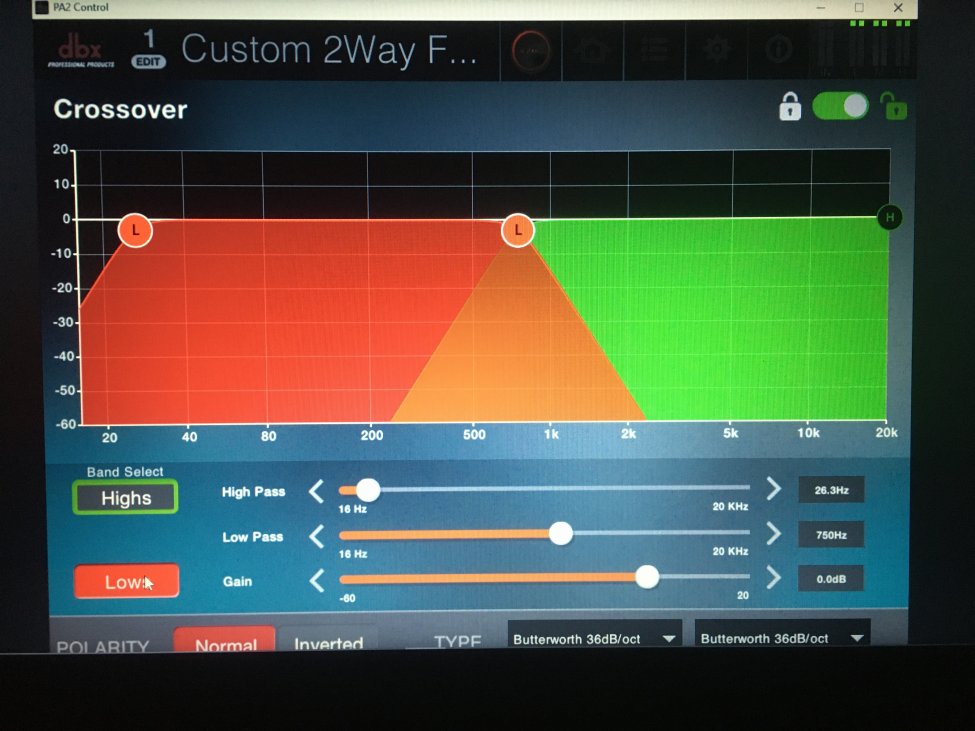Click the preset 1 EDIT badge
The height and width of the screenshot is (731, 975).
coord(148,49)
